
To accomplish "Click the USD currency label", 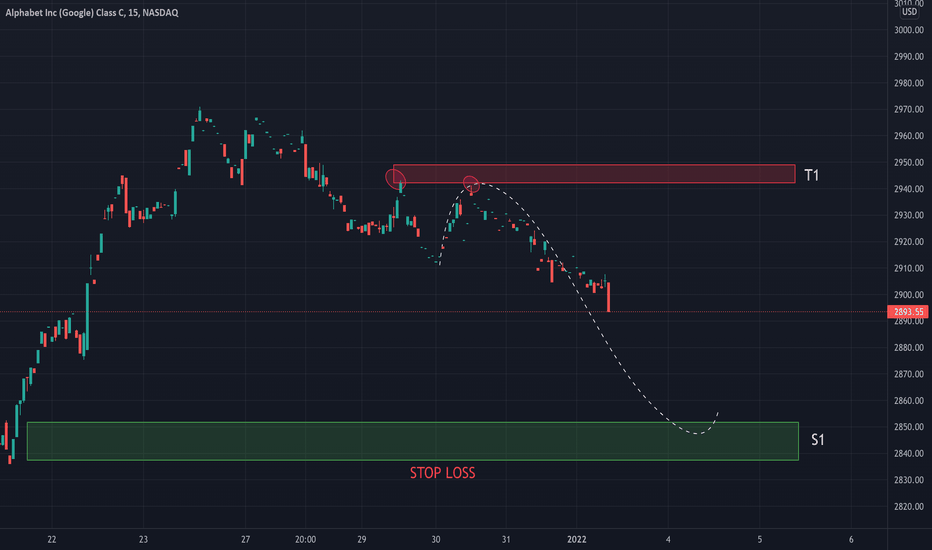I will pos(909,12).
